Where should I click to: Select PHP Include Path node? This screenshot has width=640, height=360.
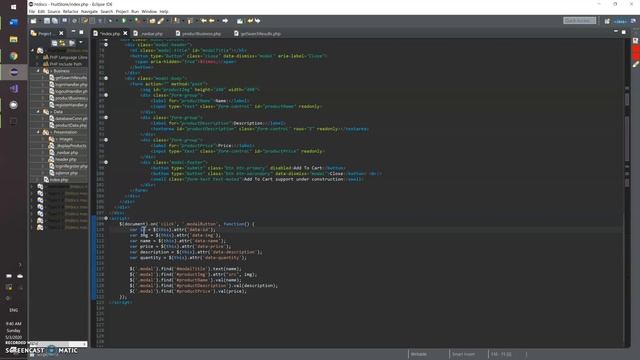coord(63,64)
